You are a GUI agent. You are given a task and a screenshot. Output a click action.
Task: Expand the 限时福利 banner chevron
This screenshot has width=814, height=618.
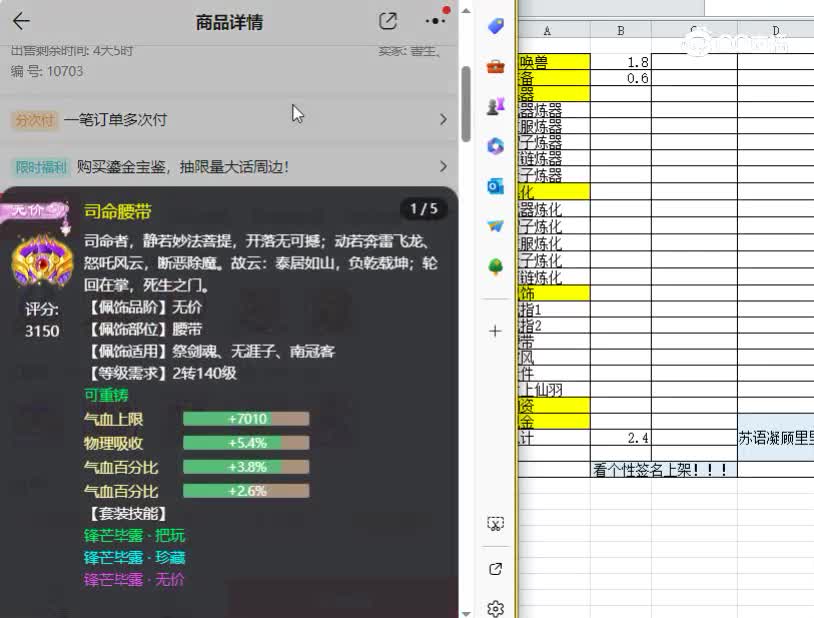(x=443, y=166)
